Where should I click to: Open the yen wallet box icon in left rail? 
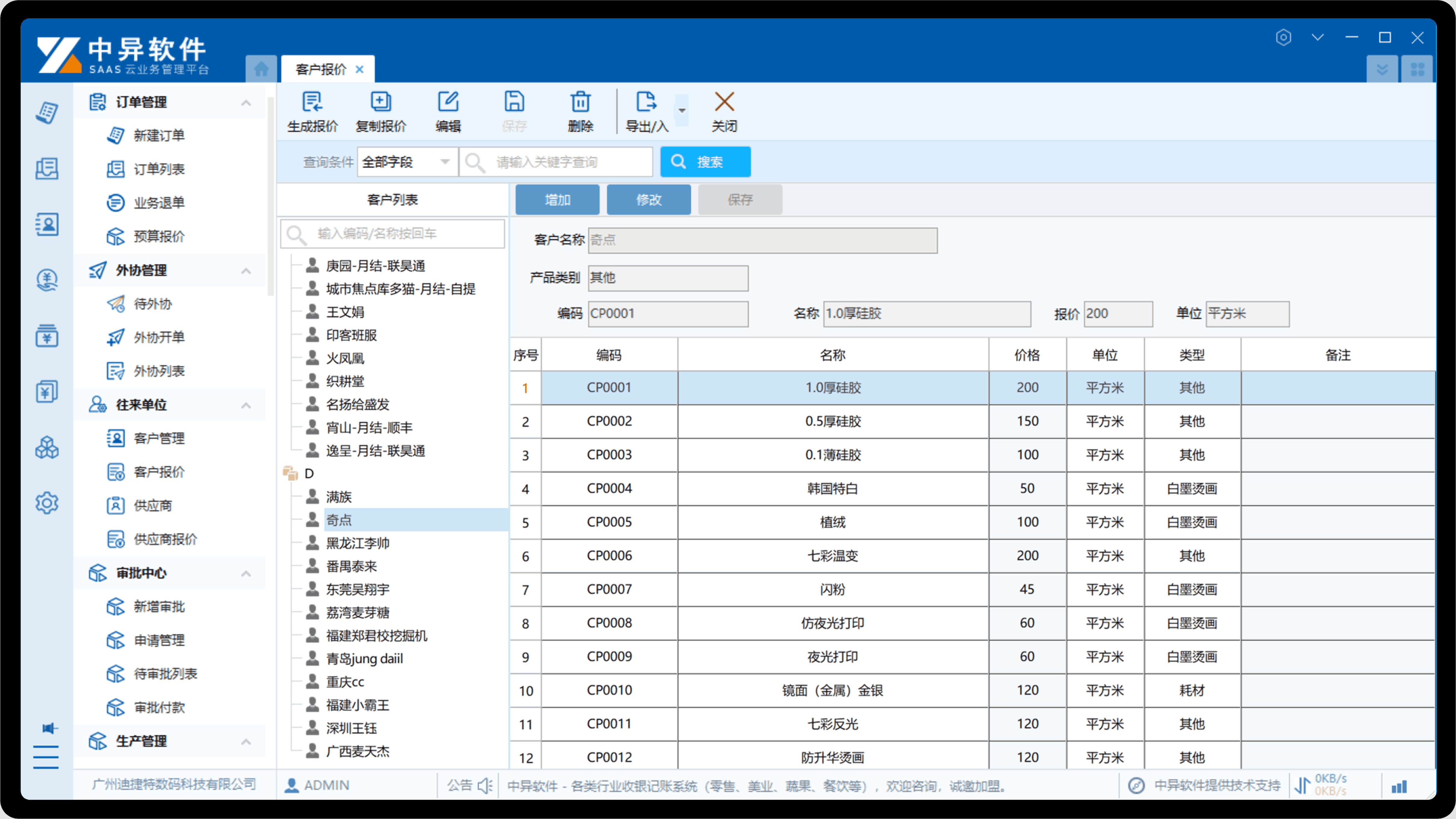coord(47,336)
